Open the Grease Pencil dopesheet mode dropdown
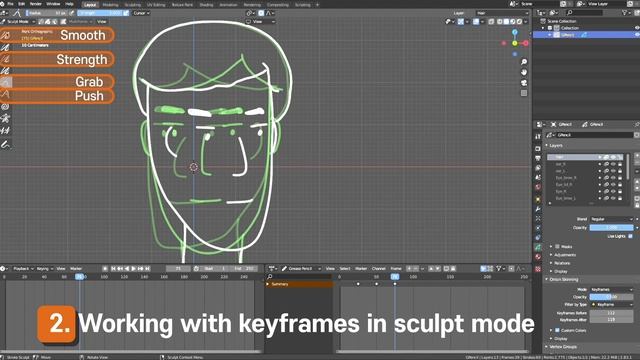 (x=301, y=269)
